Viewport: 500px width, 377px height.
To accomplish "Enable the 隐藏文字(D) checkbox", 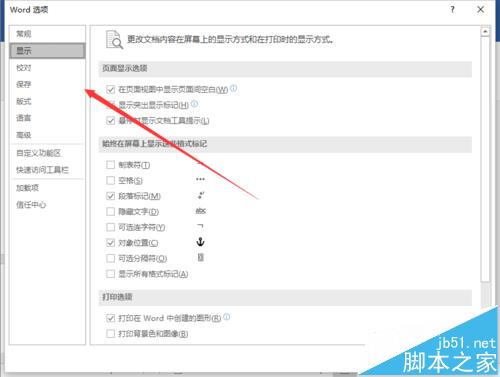I will 110,212.
